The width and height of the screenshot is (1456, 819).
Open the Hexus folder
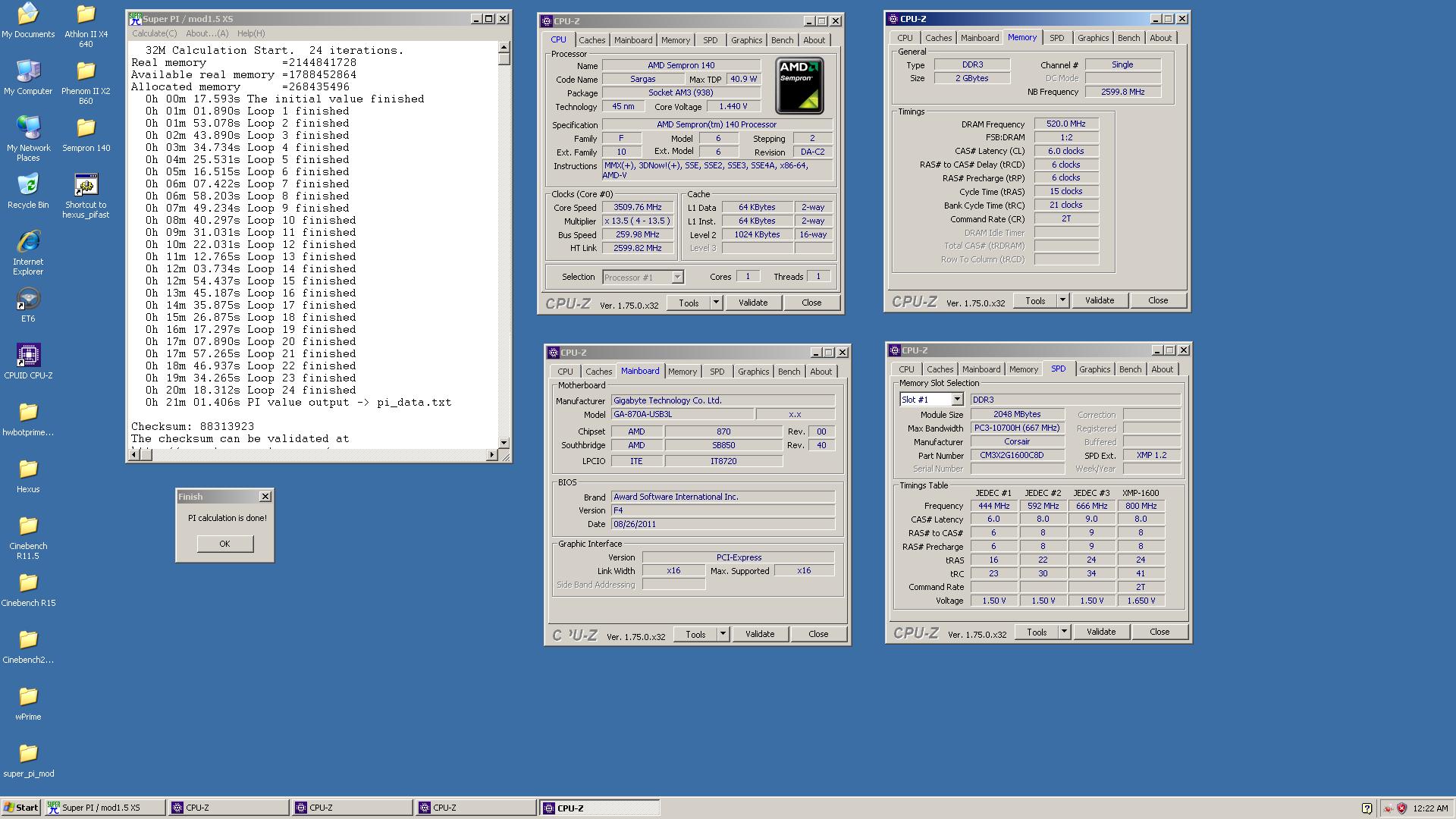pos(28,476)
